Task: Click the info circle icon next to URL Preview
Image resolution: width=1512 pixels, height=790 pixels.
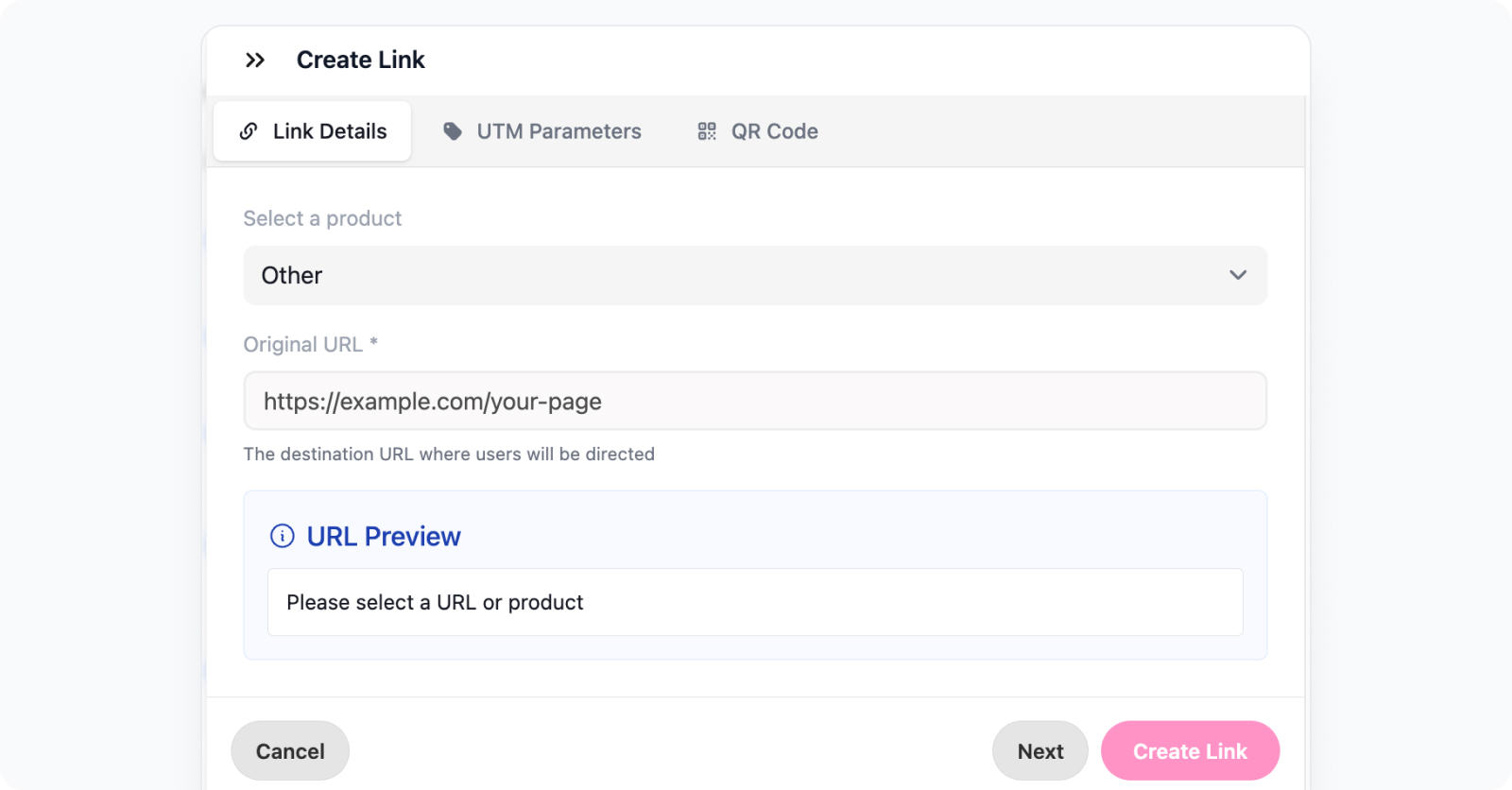Action: tap(283, 536)
